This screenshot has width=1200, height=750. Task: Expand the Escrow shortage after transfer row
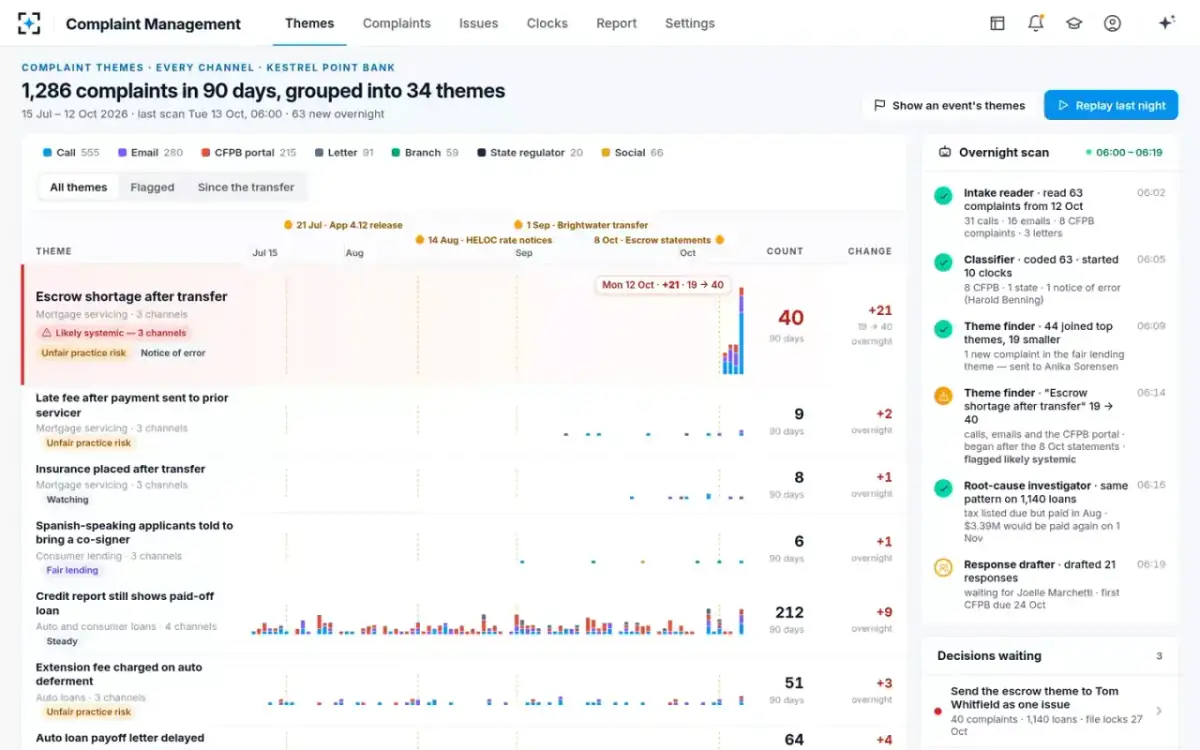[x=464, y=325]
